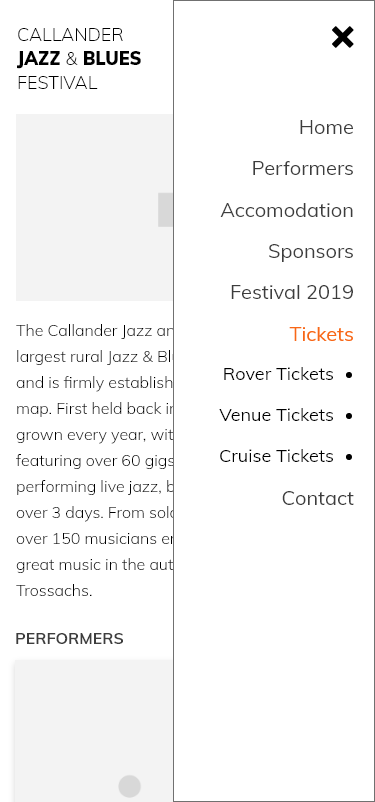The image size is (375, 802).
Task: Visit the Cruise Tickets submenu link
Action: tap(276, 456)
